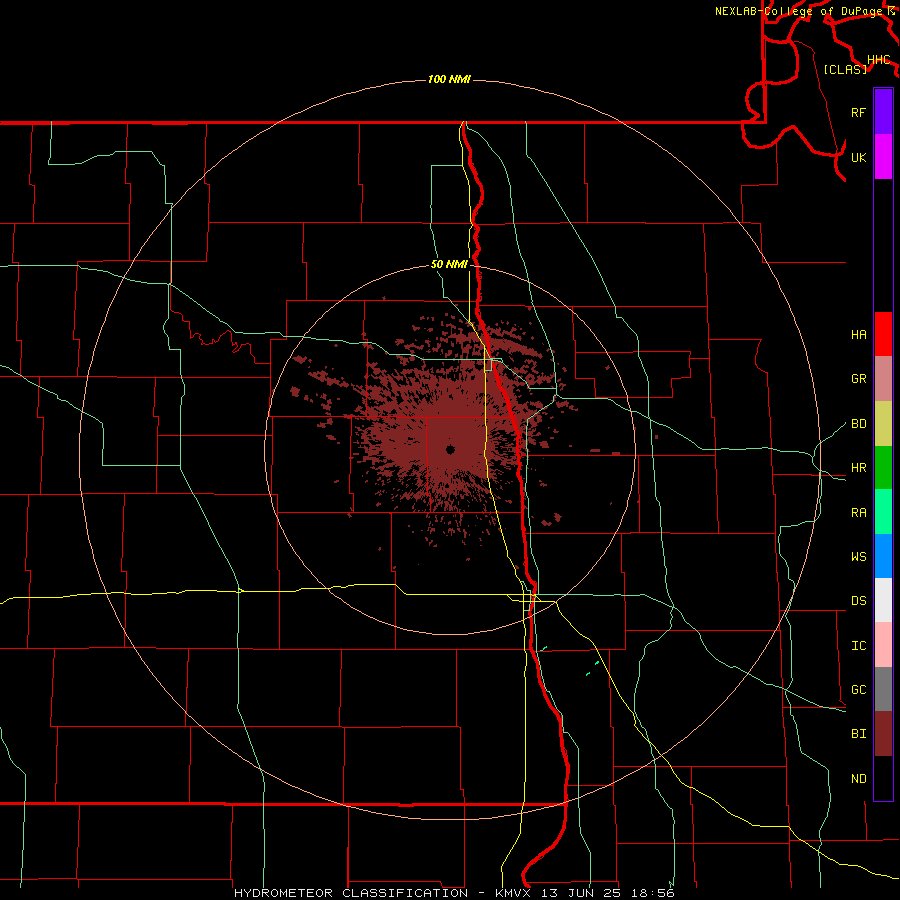The width and height of the screenshot is (900, 900).
Task: Click the 100 NMI range ring label
Action: pyautogui.click(x=449, y=79)
